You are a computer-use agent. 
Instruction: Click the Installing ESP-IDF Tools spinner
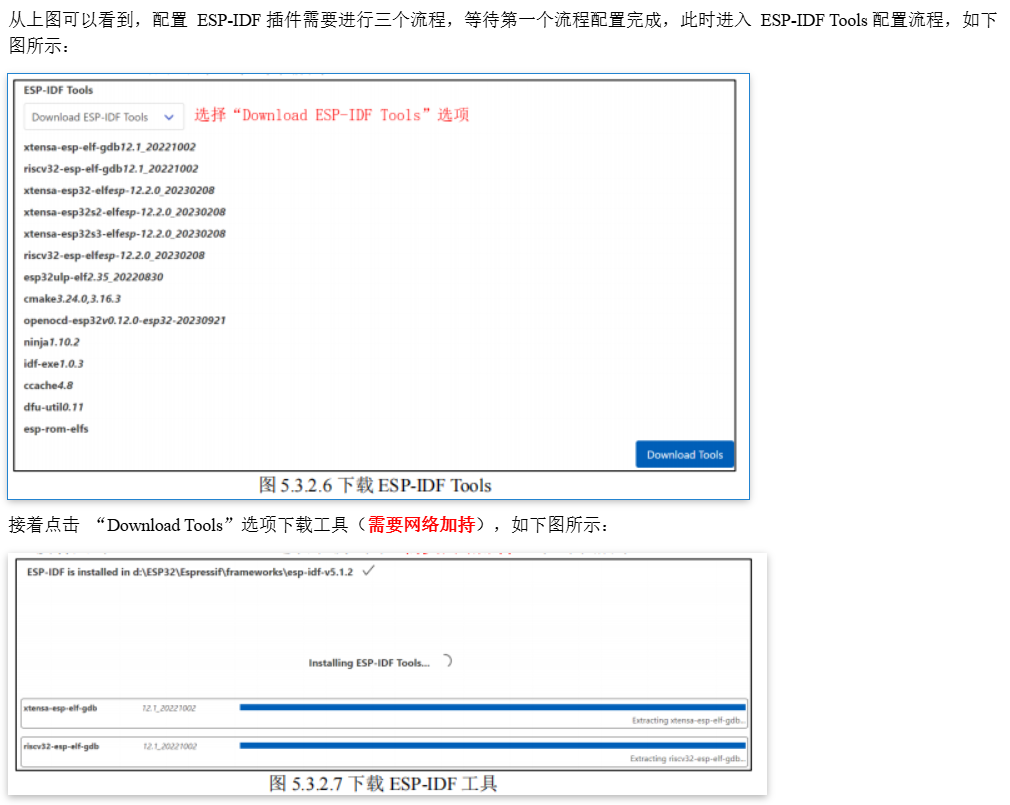[x=446, y=661]
